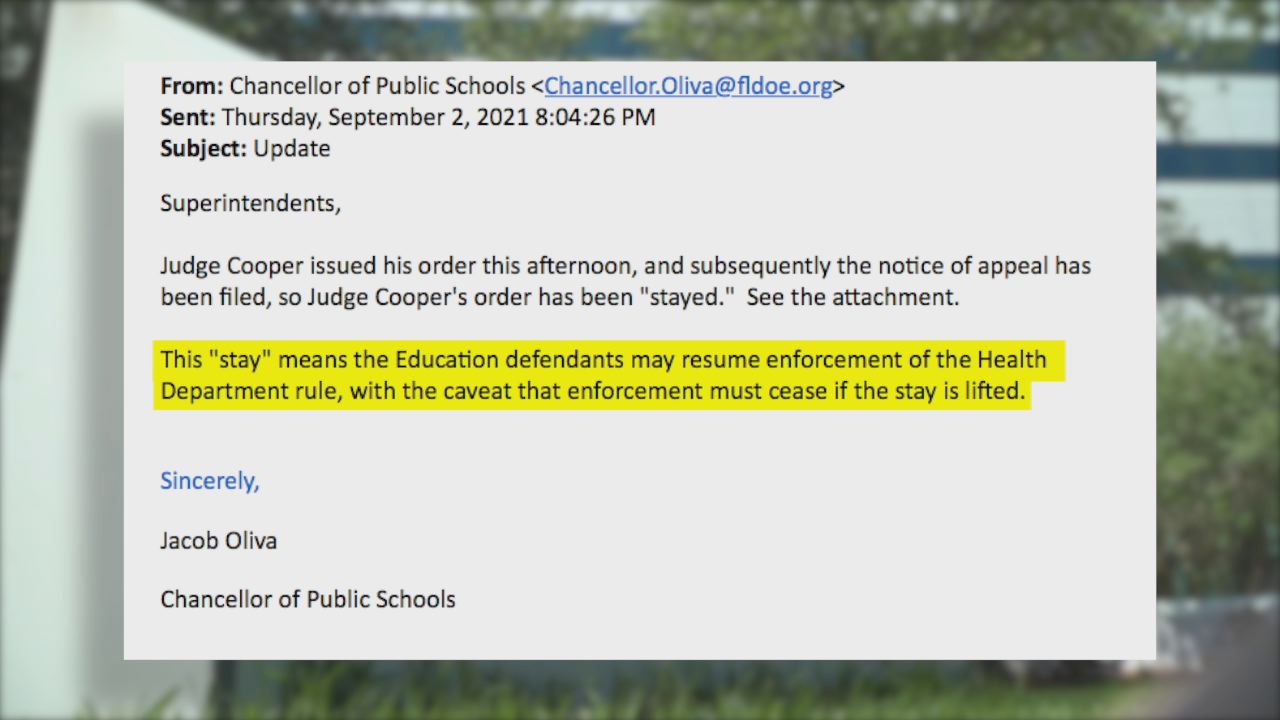Click the bold "Subject:" label
Viewport: 1280px width, 720px height.
point(203,149)
